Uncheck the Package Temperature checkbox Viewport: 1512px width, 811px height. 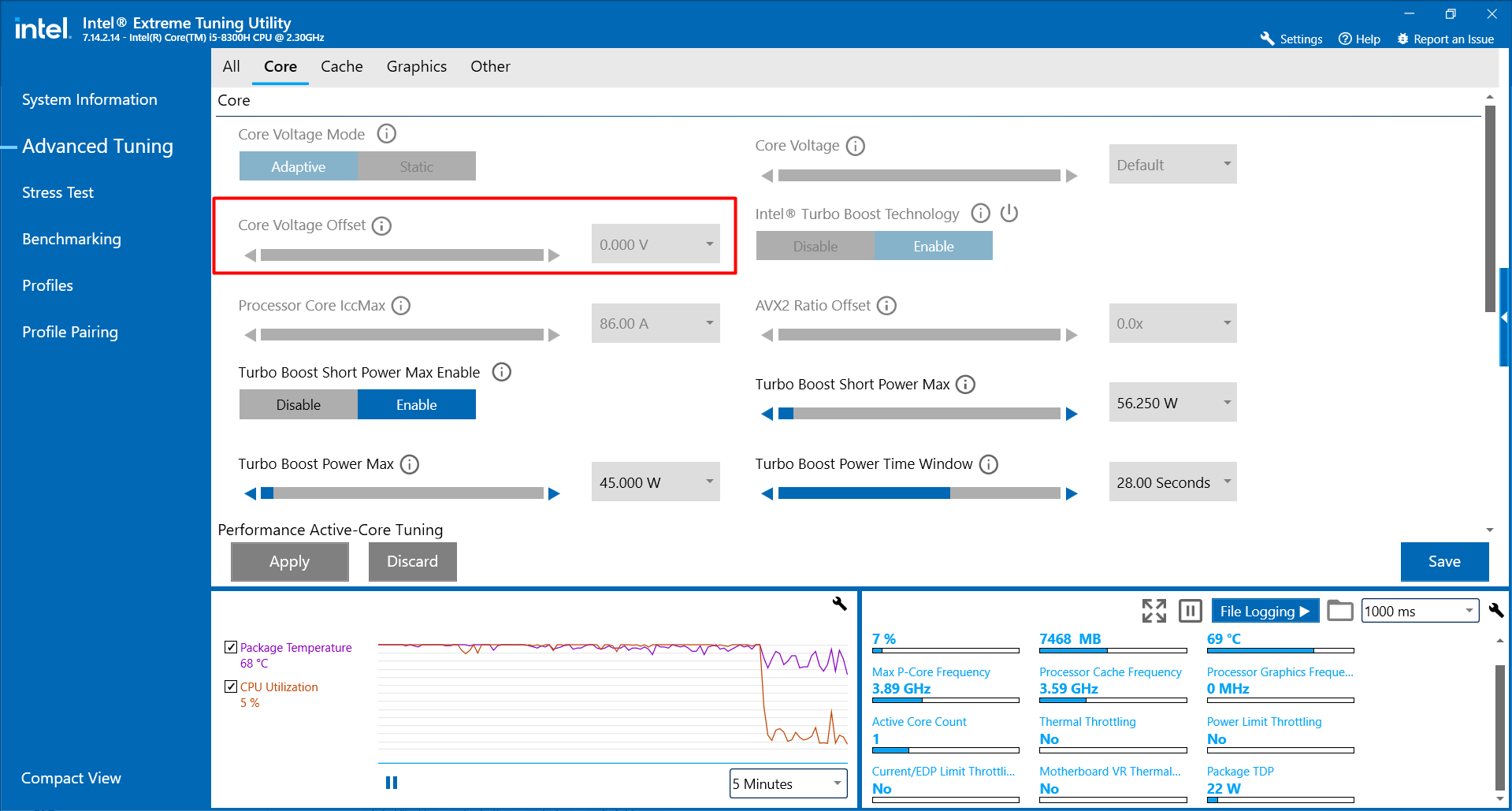click(x=231, y=647)
